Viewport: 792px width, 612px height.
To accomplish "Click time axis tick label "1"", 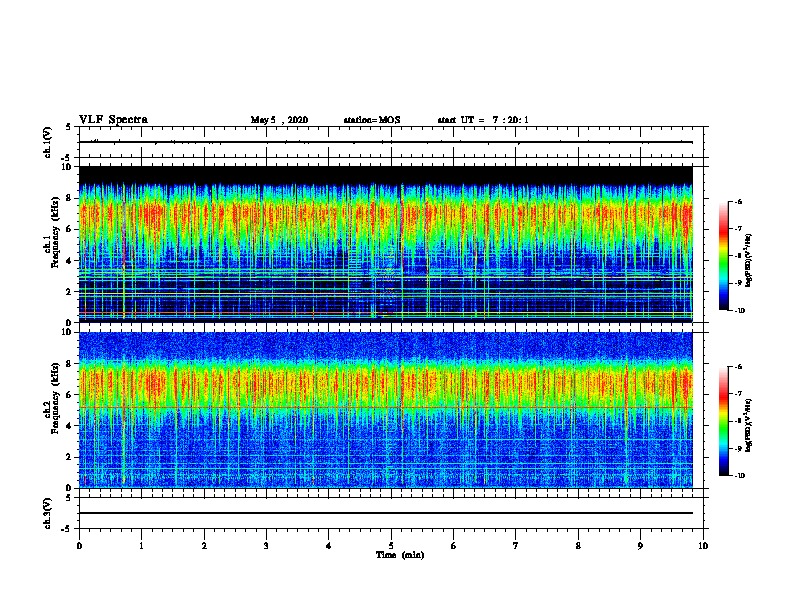I will pyautogui.click(x=141, y=546).
